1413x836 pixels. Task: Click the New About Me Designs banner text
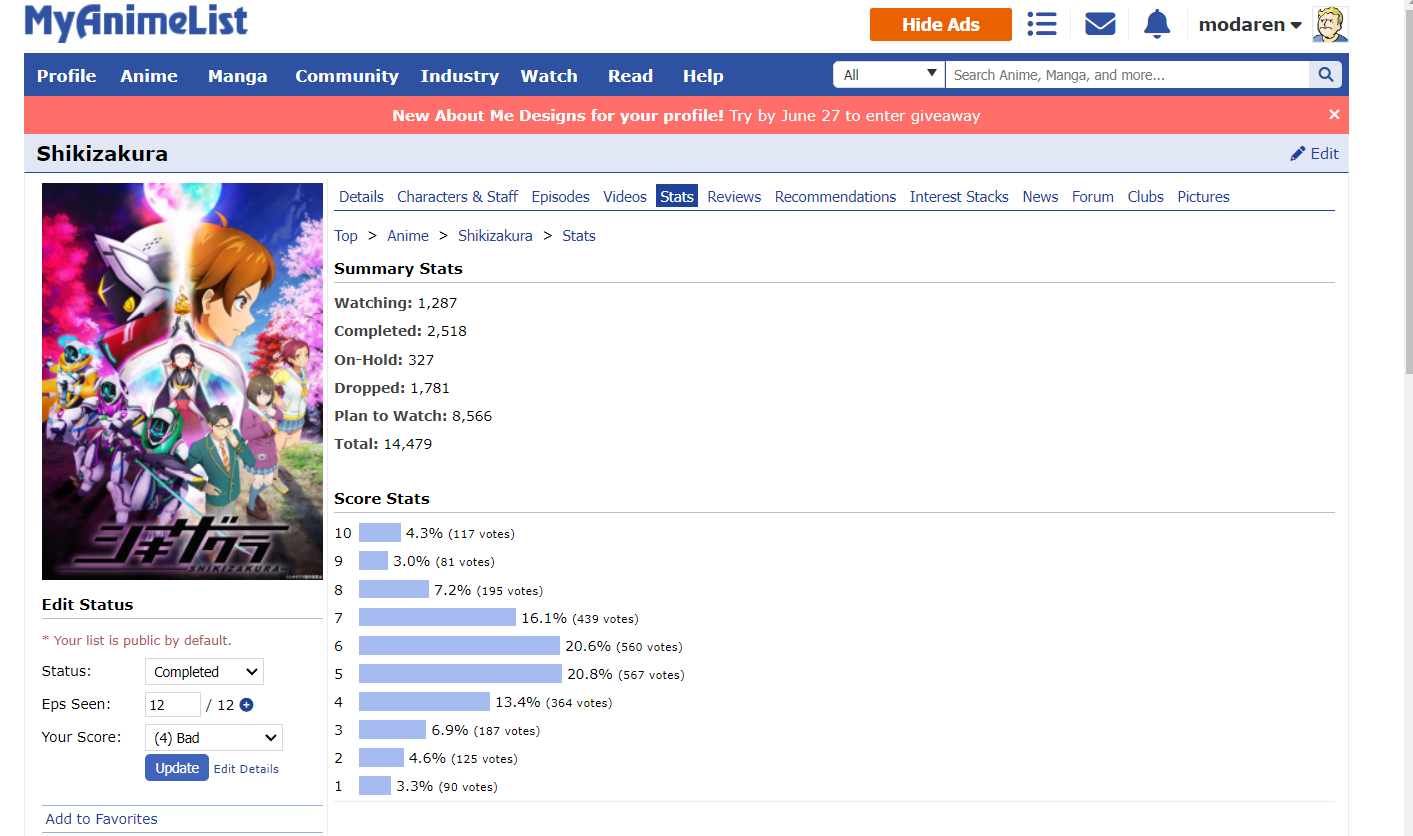point(686,116)
